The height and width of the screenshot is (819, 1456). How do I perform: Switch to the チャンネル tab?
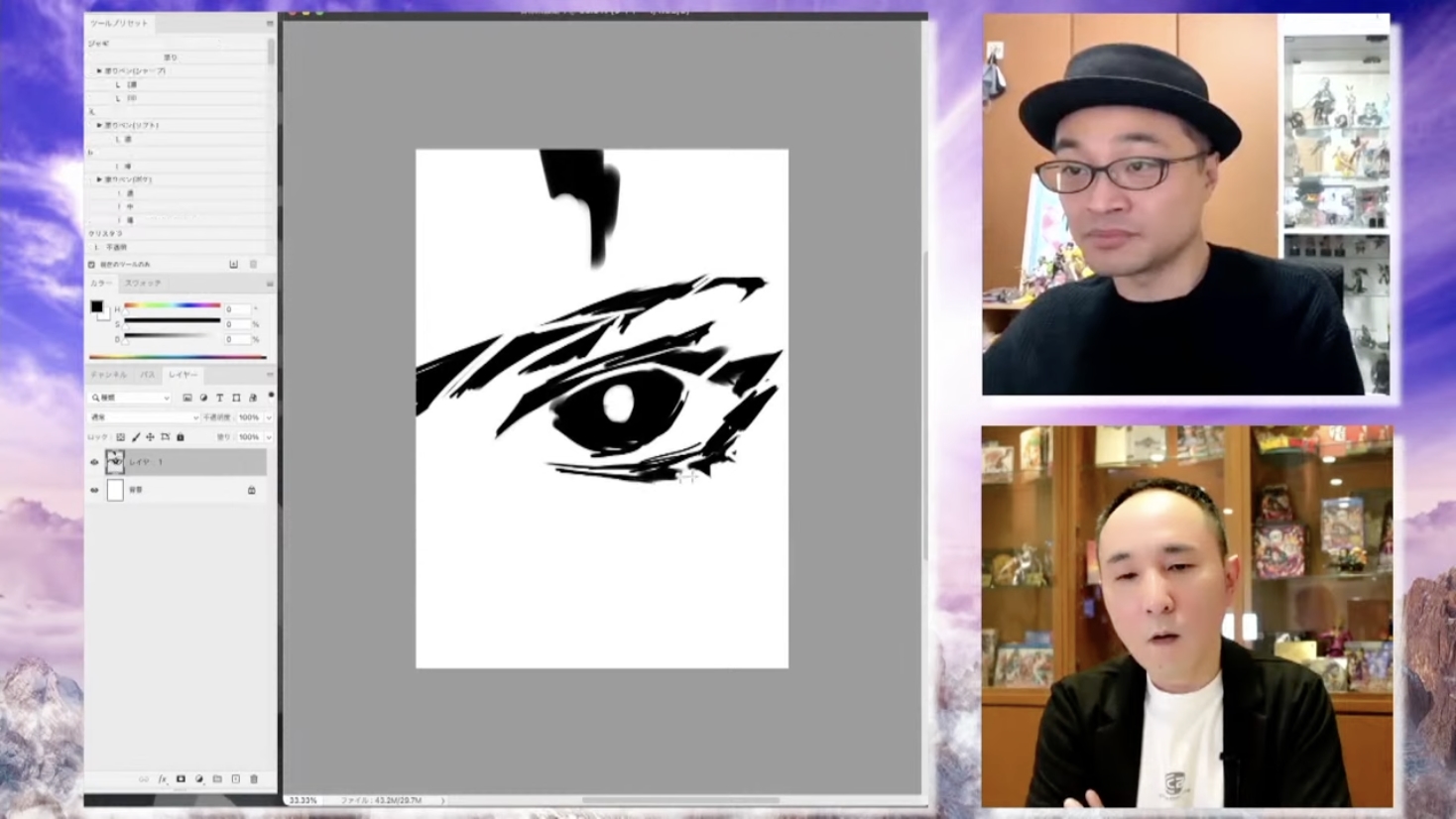109,375
